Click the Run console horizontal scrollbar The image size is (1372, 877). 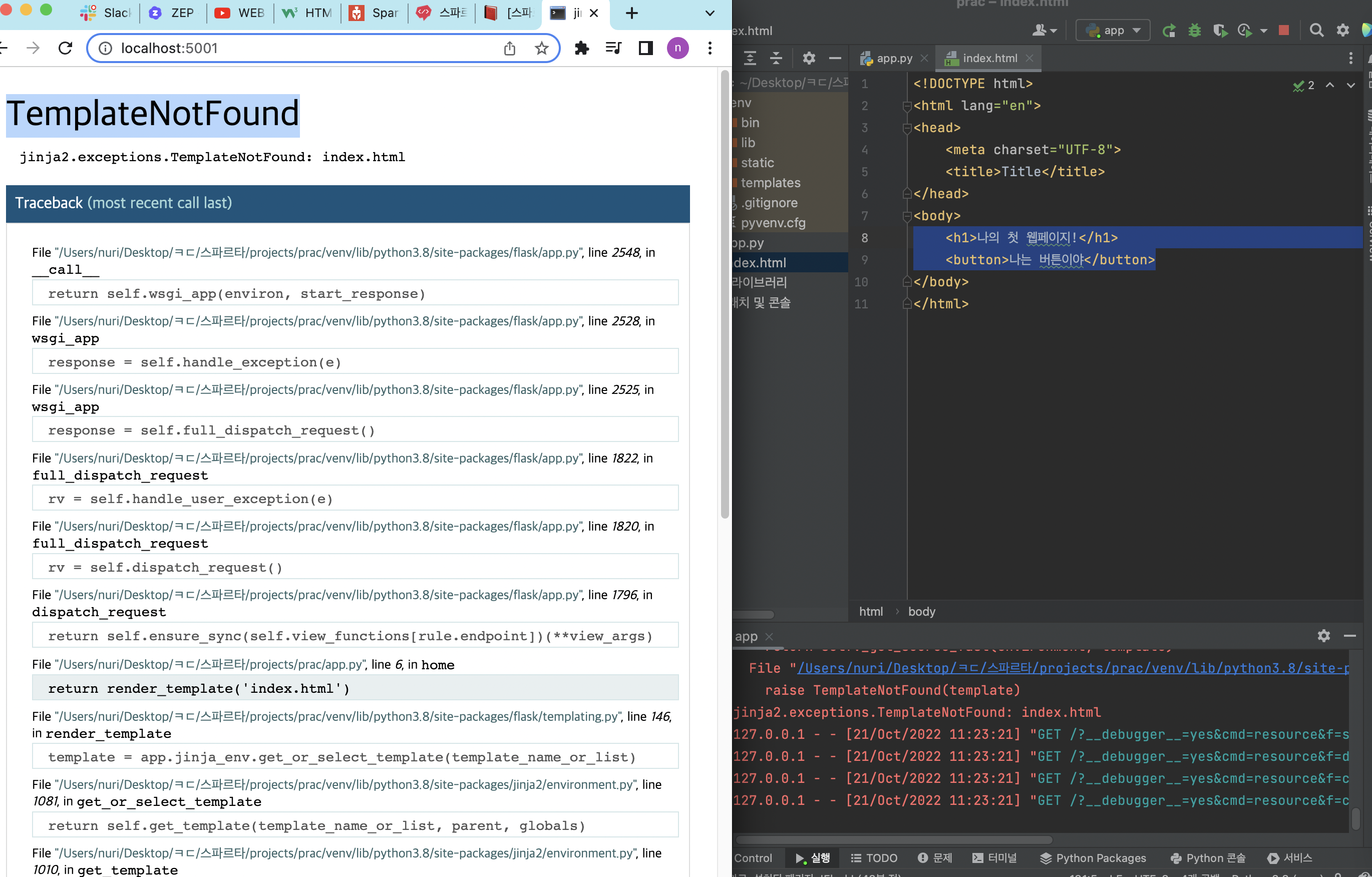click(893, 839)
